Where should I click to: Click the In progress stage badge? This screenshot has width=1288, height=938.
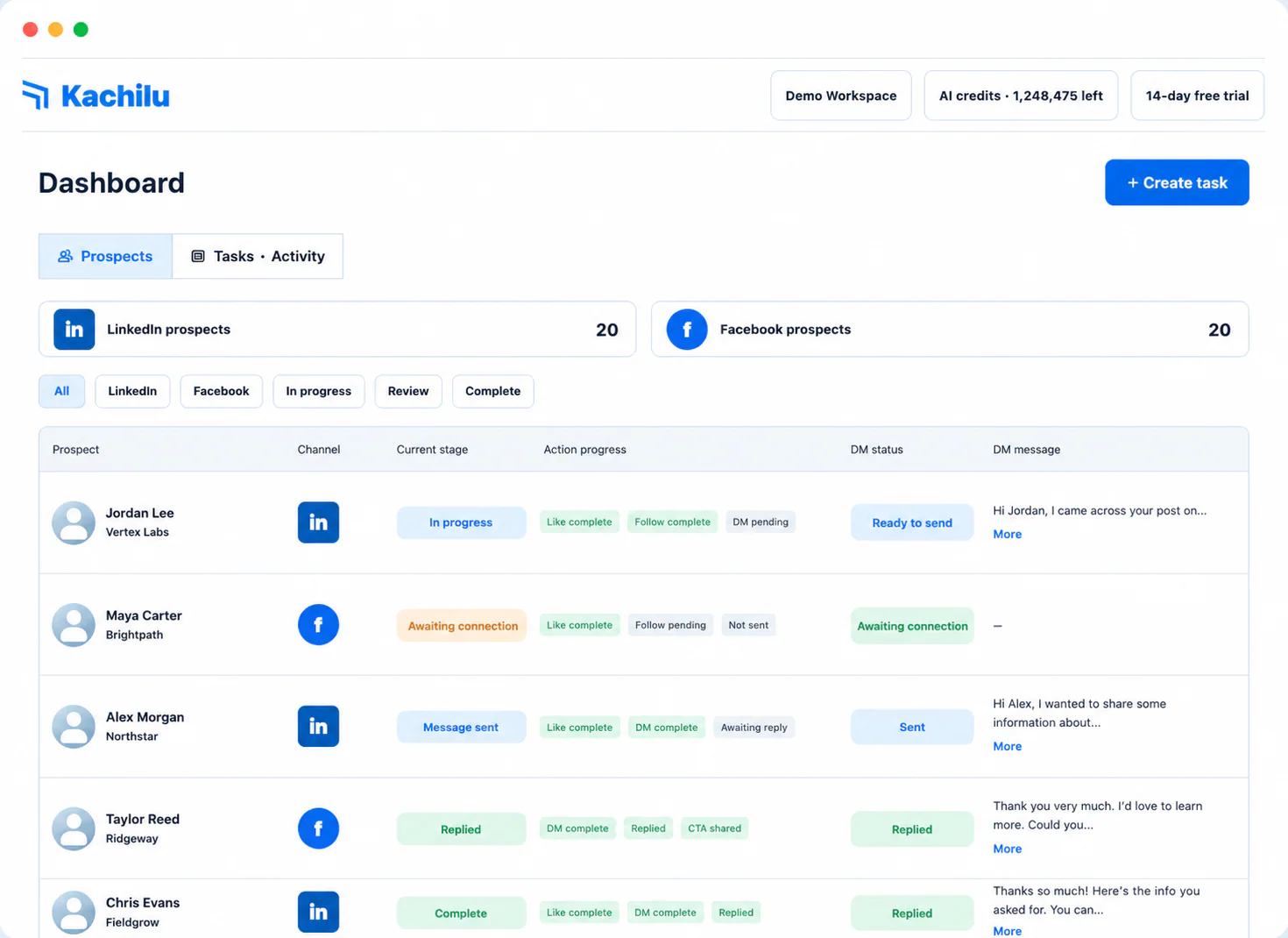point(461,522)
